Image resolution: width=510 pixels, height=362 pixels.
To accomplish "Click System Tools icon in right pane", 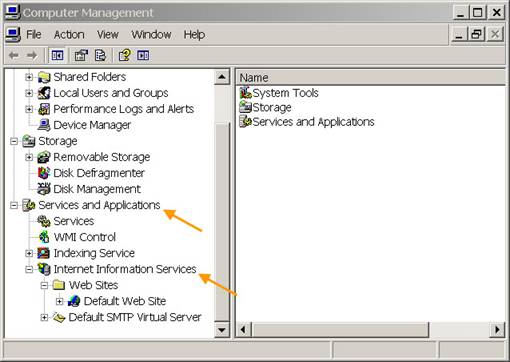I will point(246,93).
